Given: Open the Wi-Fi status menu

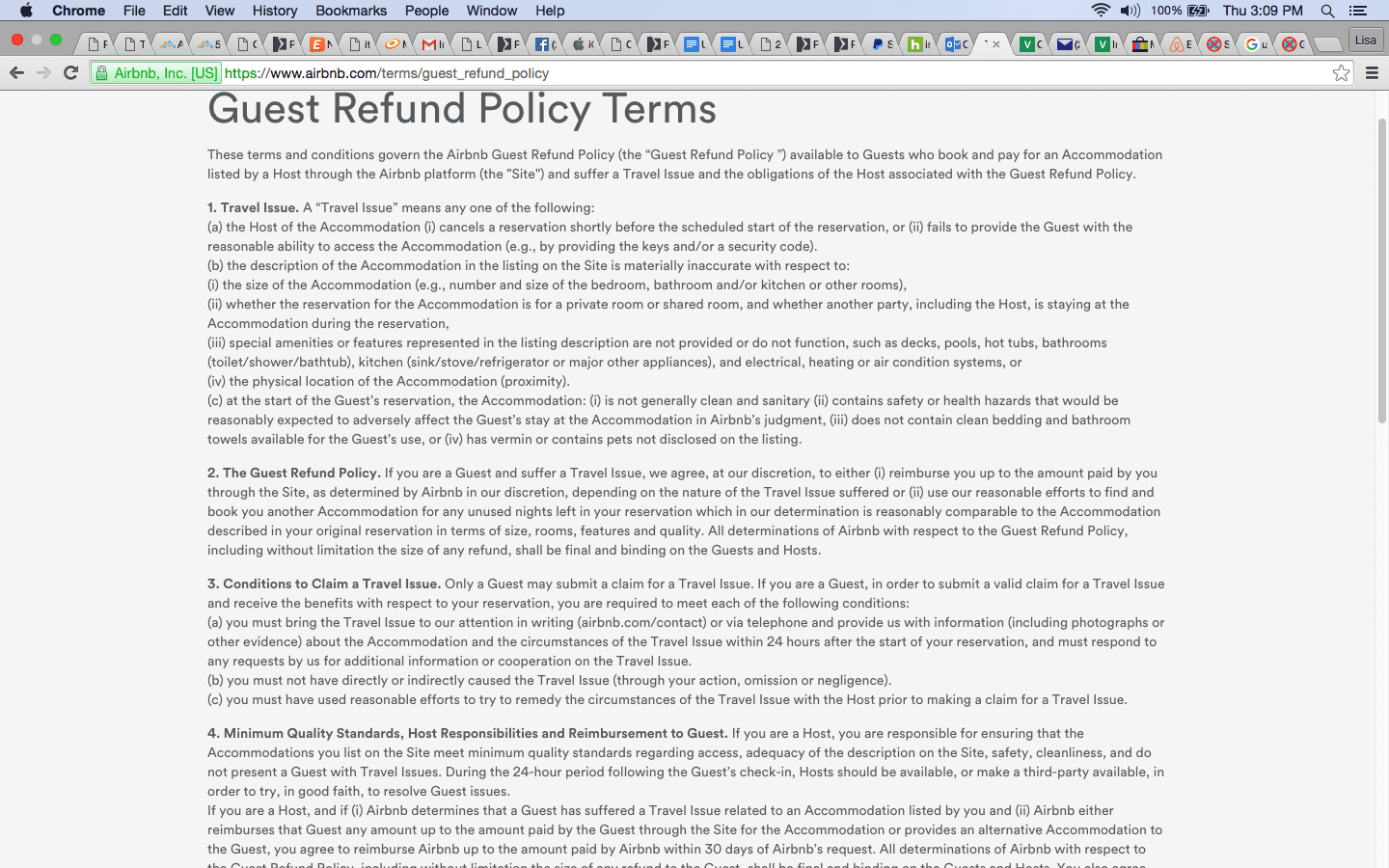Looking at the screenshot, I should coord(1101,11).
